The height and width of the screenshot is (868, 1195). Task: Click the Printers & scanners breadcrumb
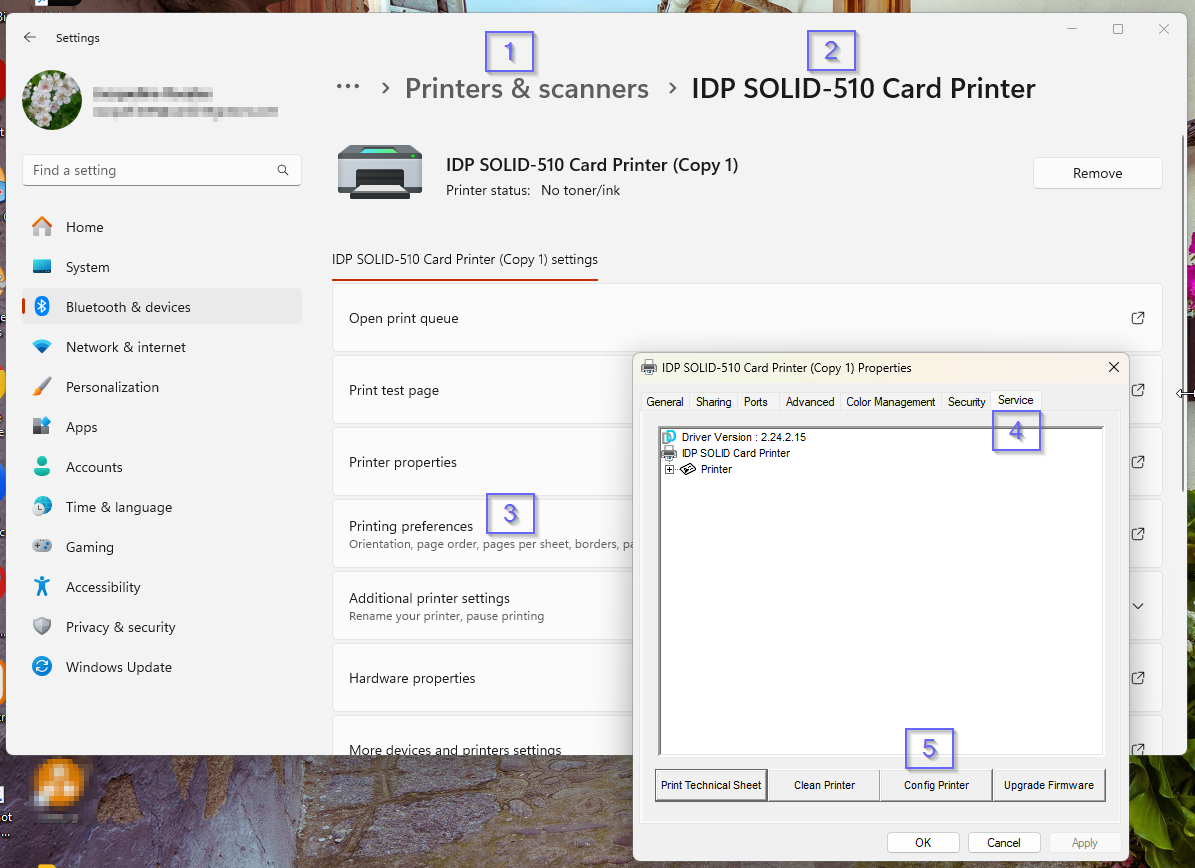(527, 88)
